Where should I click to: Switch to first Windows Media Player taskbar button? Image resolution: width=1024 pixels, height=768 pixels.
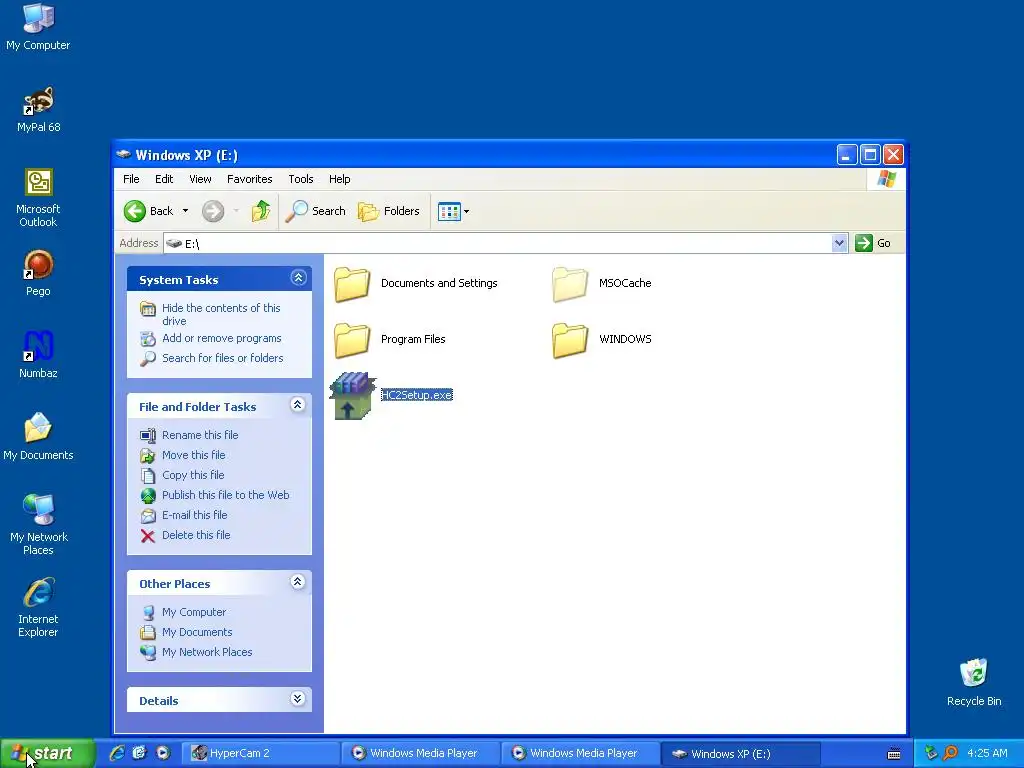point(420,753)
